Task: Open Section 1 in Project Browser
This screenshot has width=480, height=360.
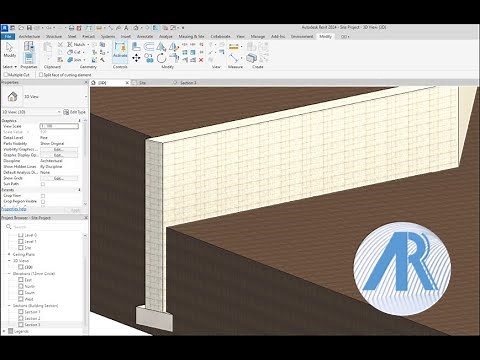Action: point(32,312)
